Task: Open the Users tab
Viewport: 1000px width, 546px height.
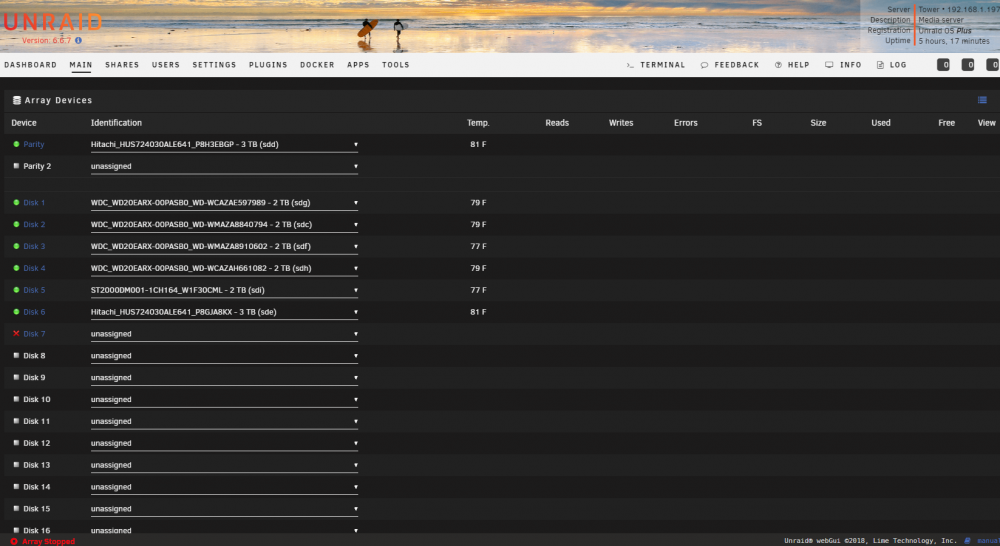Action: point(166,65)
